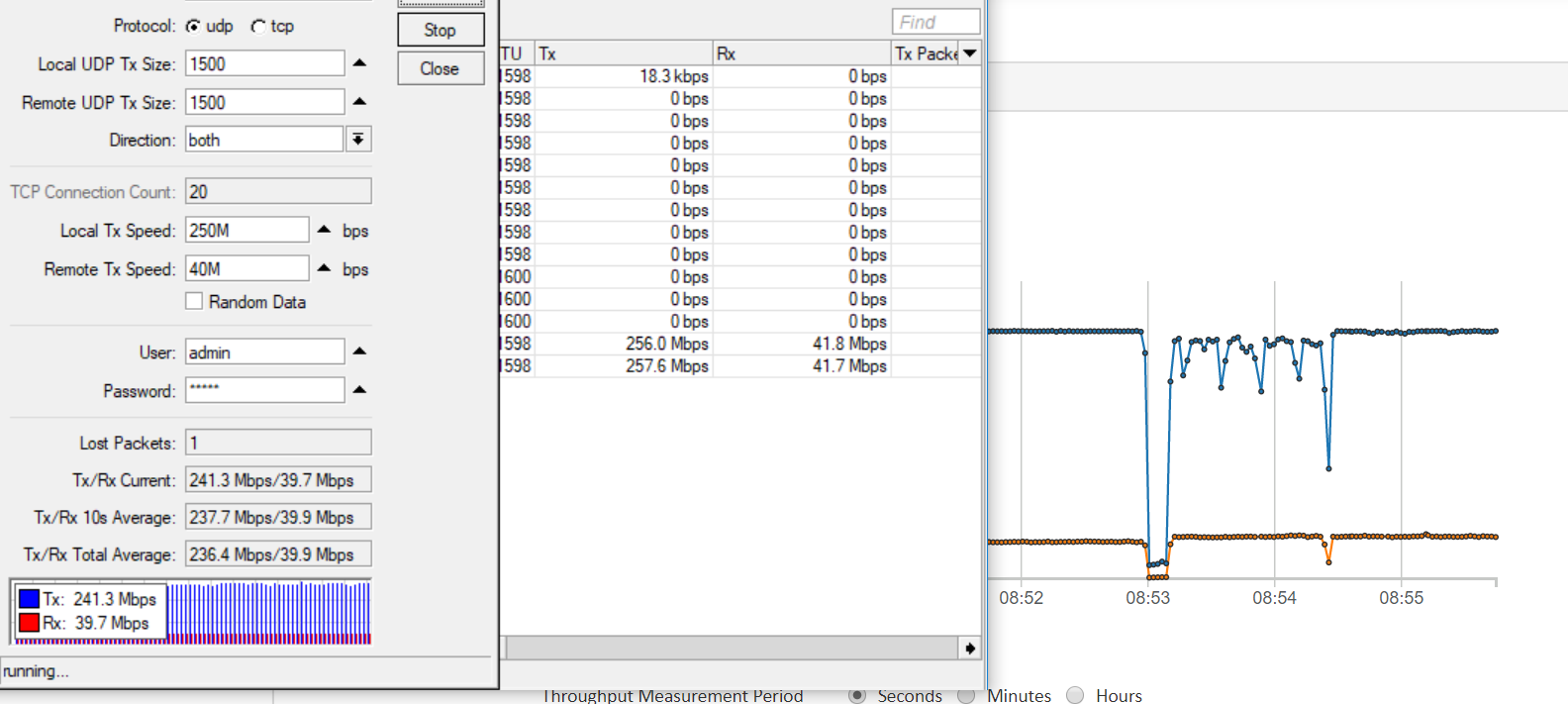This screenshot has width=1568, height=704.
Task: Click the arrow beside Remote Tx Speed
Action: tap(324, 268)
